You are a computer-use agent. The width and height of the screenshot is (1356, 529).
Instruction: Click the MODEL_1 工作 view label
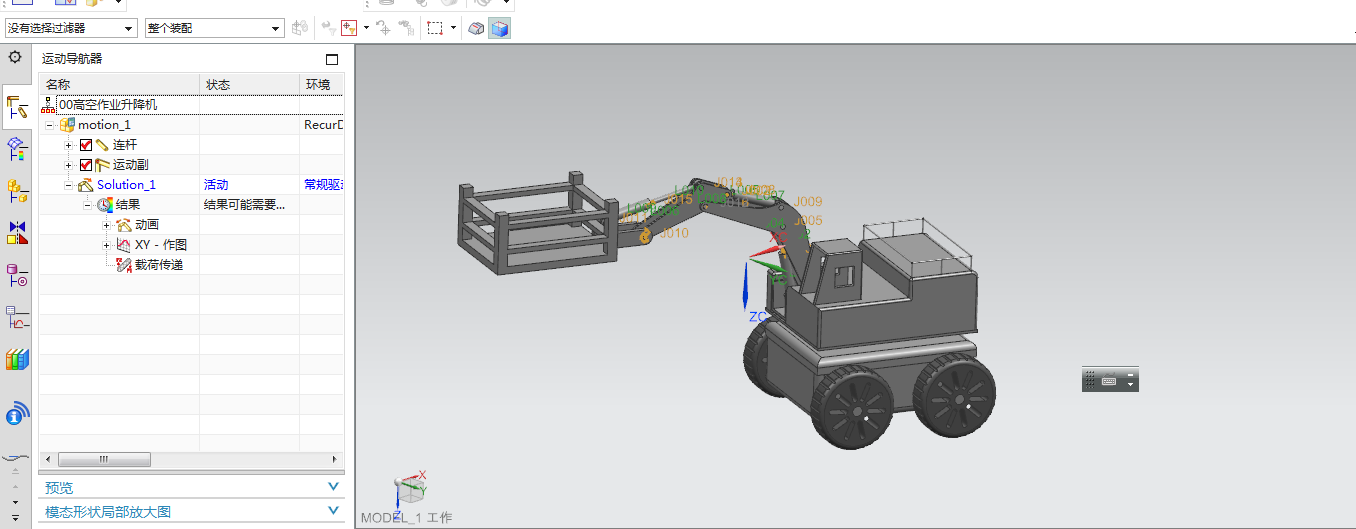[x=406, y=518]
